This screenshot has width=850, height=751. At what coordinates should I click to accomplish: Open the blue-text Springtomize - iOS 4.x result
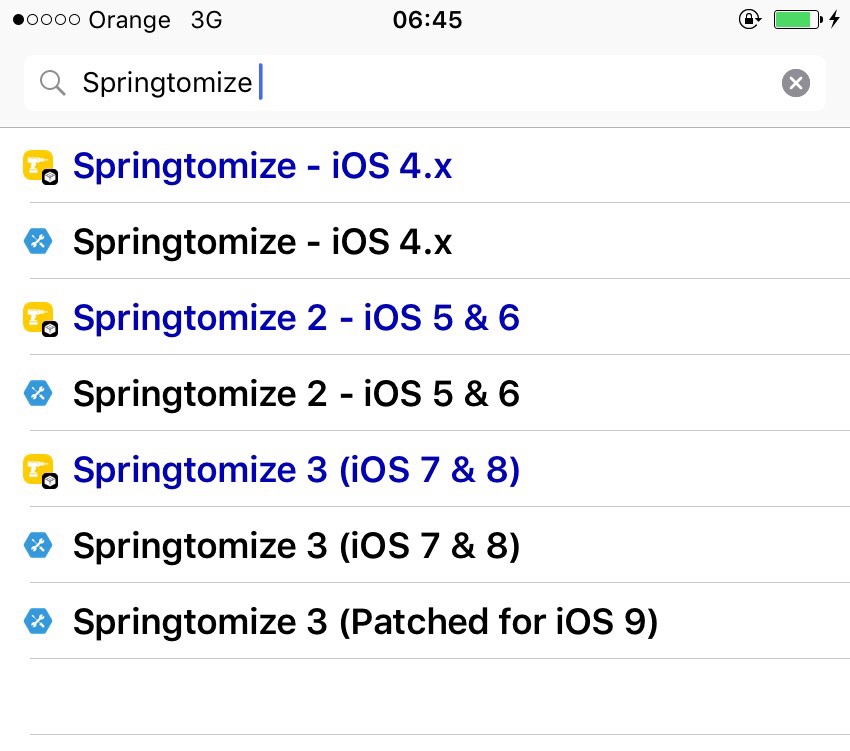(x=262, y=166)
